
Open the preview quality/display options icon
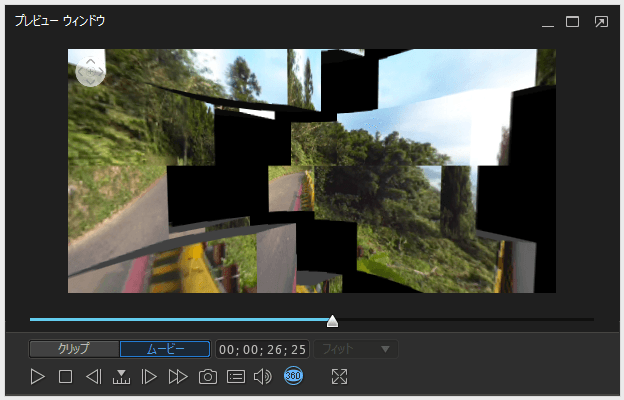tap(236, 377)
